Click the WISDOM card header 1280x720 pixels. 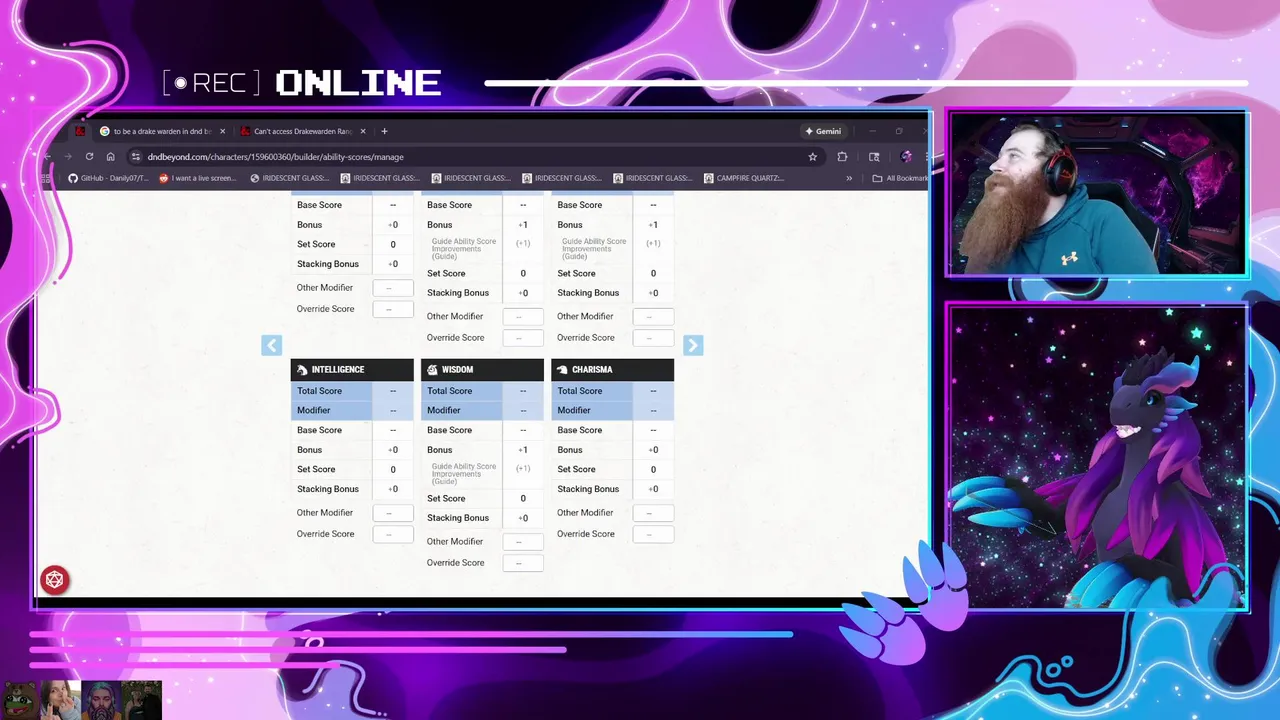click(482, 370)
